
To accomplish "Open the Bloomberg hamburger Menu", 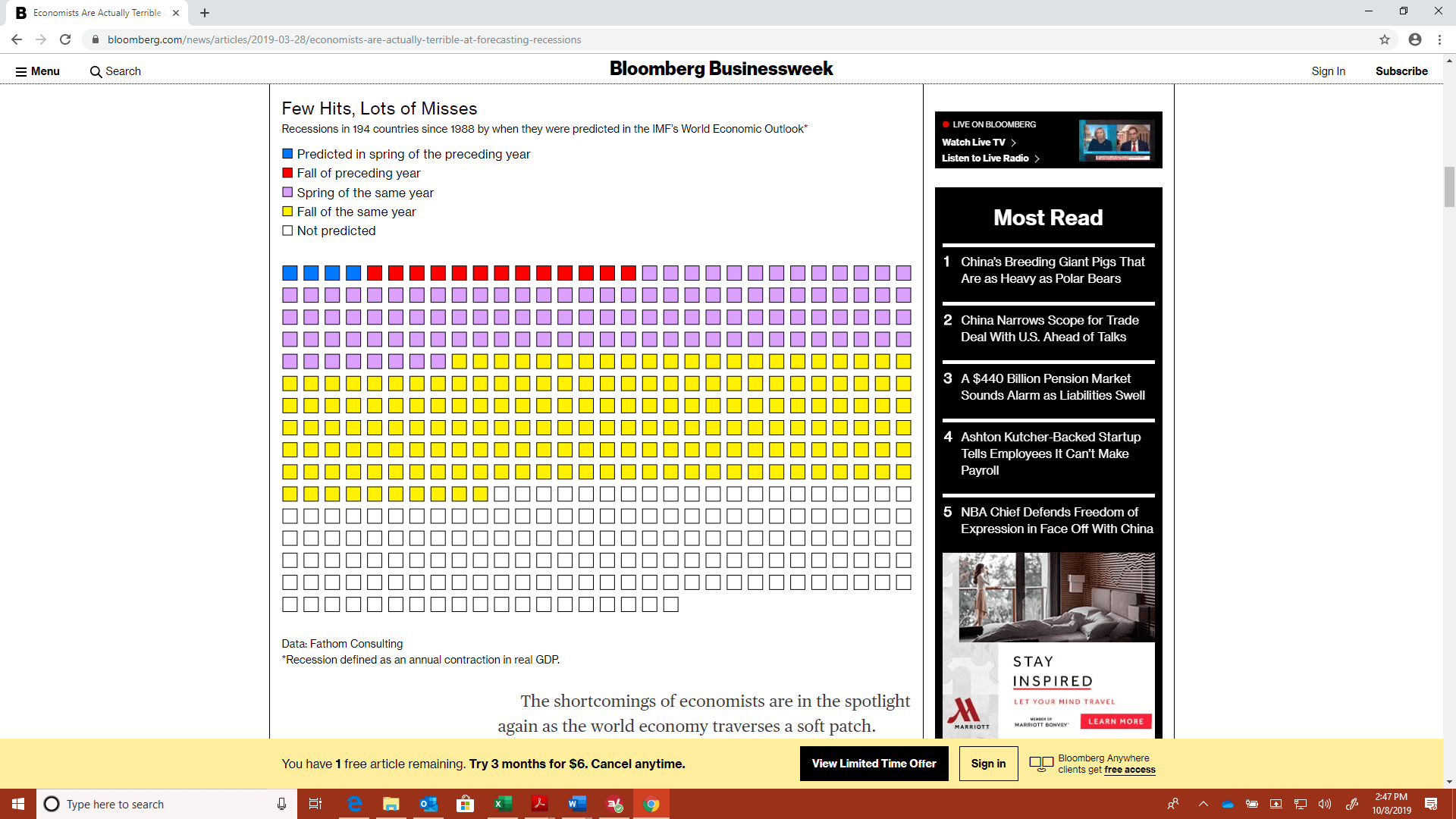I will coord(37,71).
